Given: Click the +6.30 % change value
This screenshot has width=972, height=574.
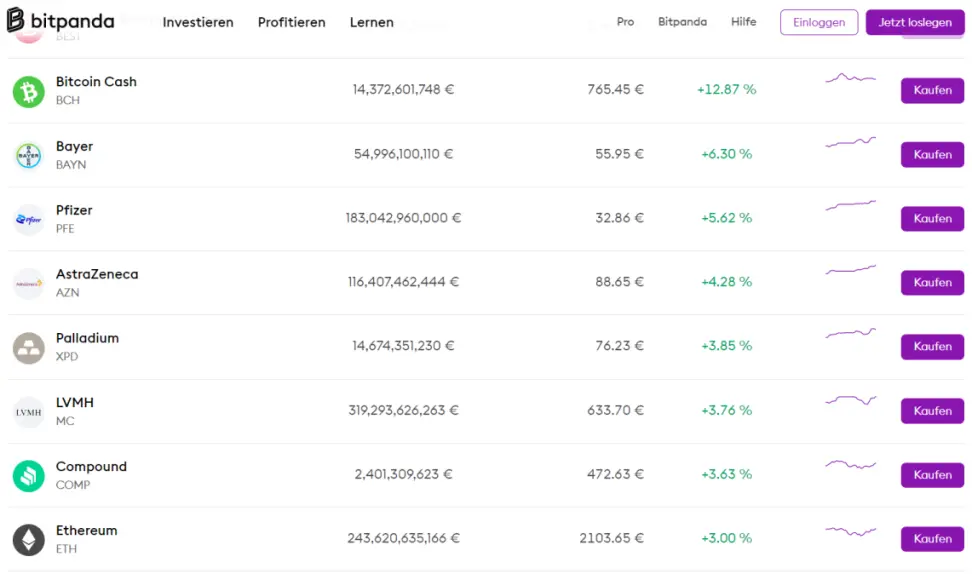Looking at the screenshot, I should (726, 154).
